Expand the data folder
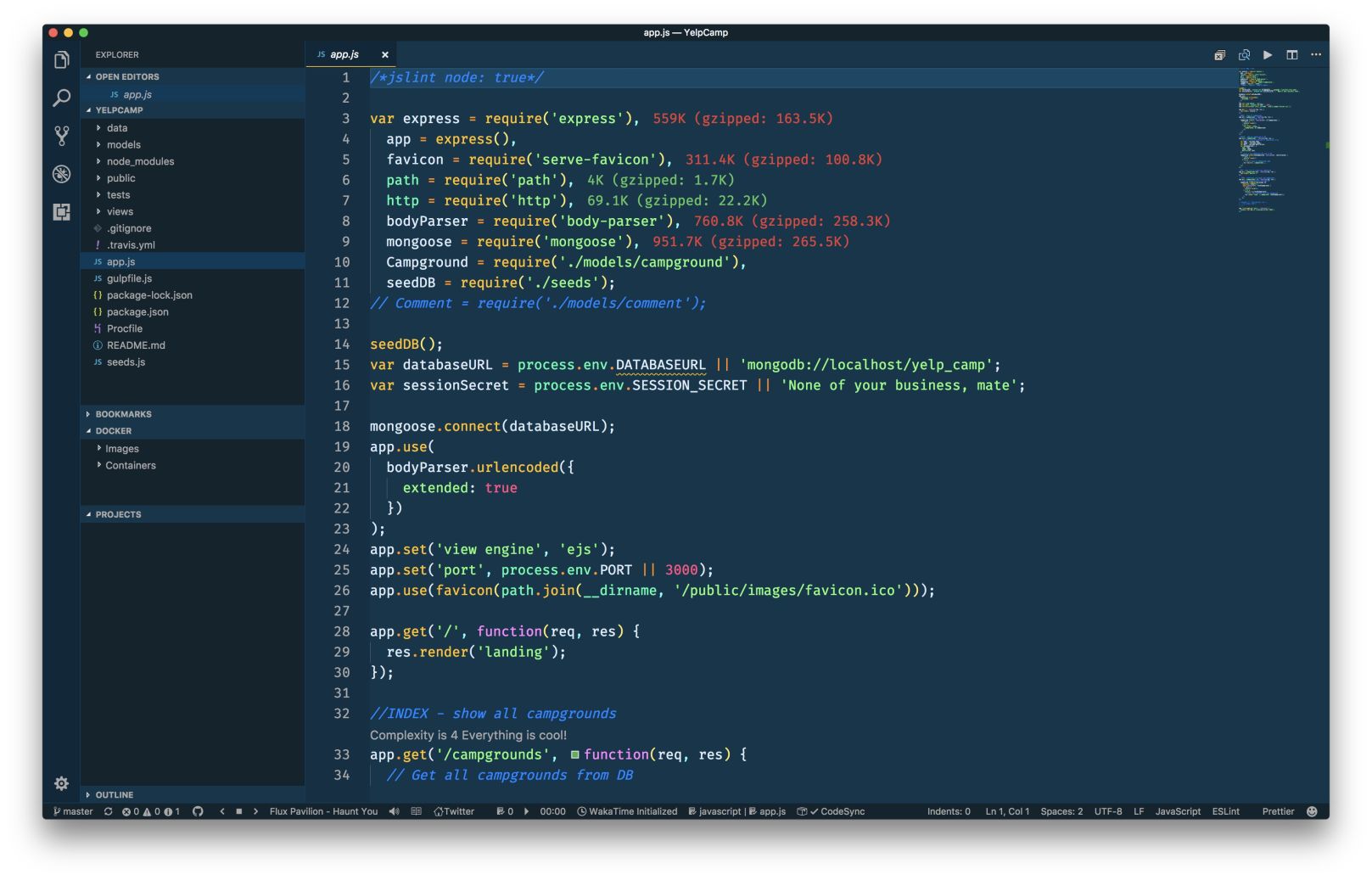The width and height of the screenshot is (1372, 880). point(193,128)
